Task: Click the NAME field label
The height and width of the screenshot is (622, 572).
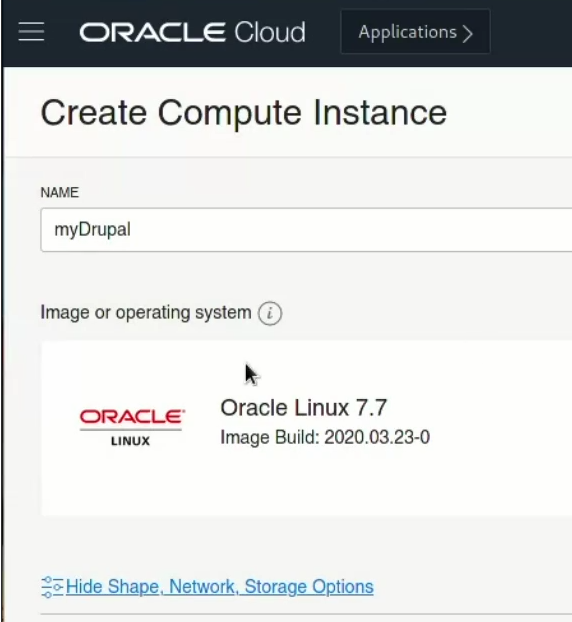Action: 60,192
